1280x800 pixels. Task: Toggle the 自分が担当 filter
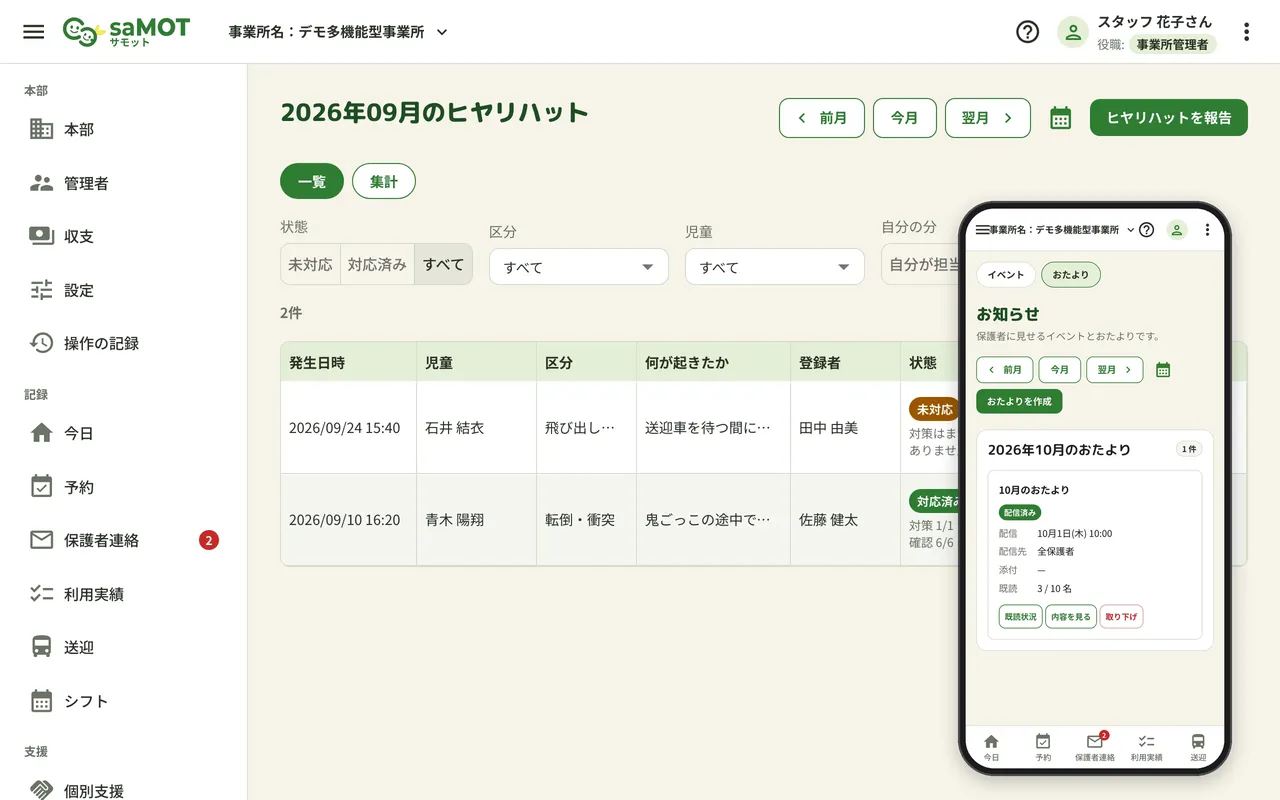pyautogui.click(x=920, y=265)
